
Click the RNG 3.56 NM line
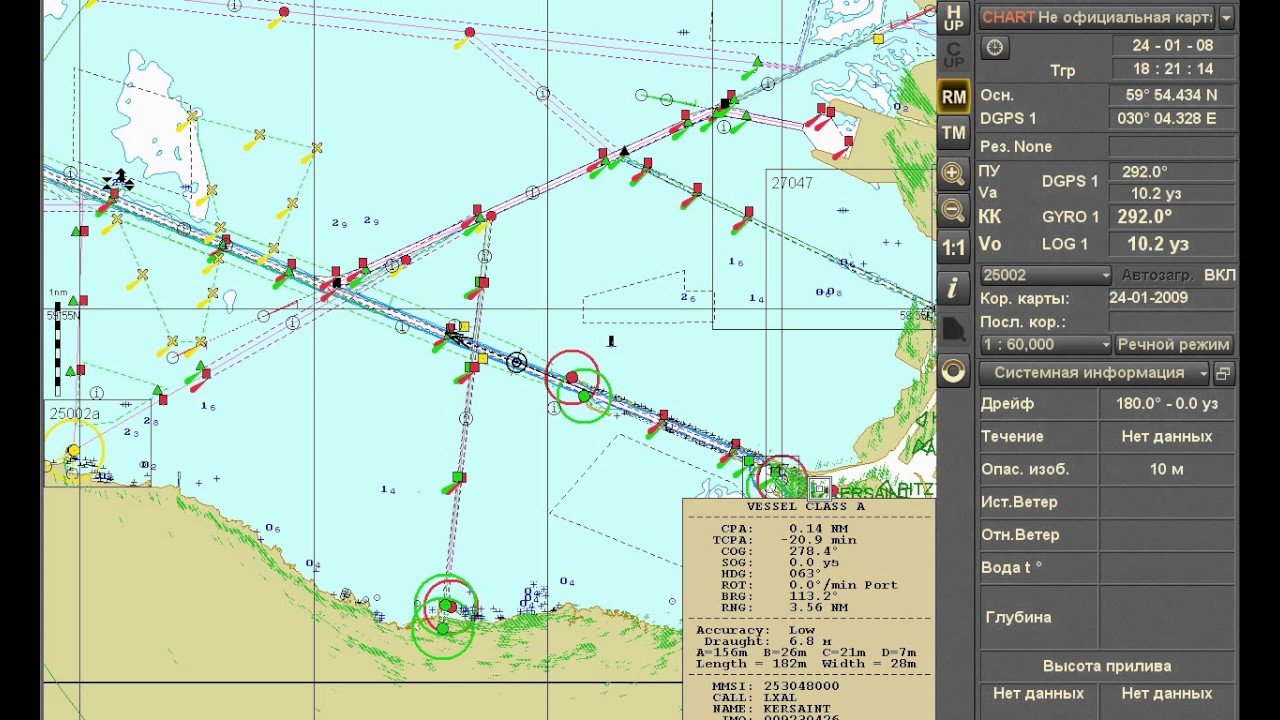[x=785, y=607]
